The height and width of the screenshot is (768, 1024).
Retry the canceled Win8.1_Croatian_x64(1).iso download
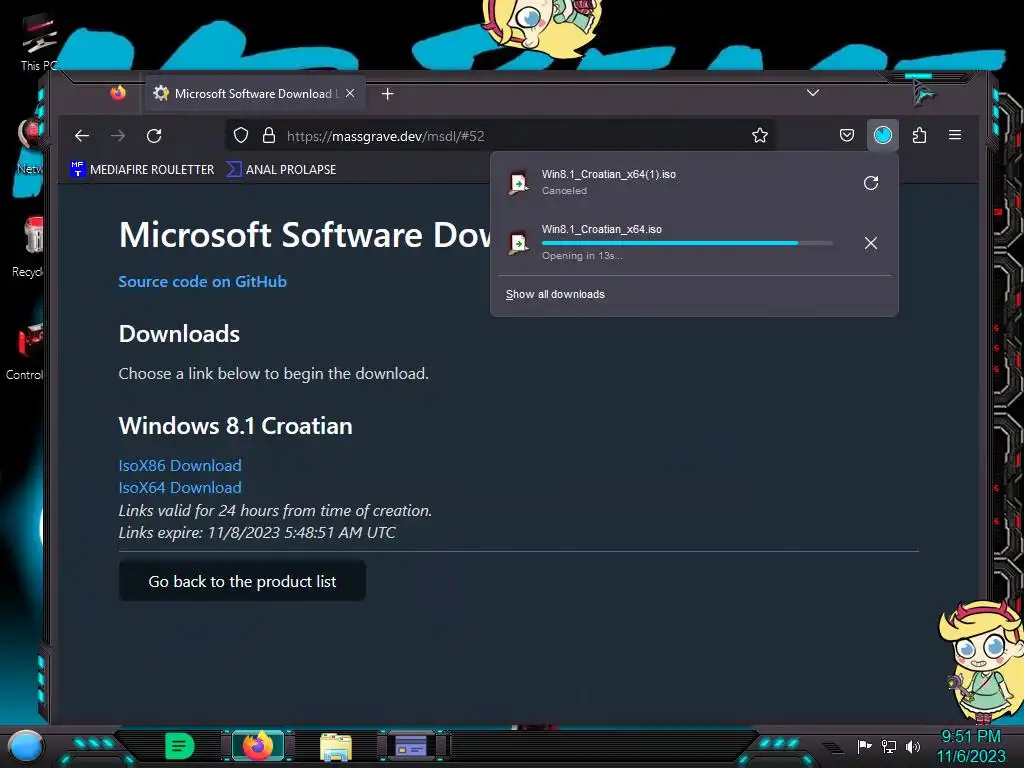click(x=871, y=183)
